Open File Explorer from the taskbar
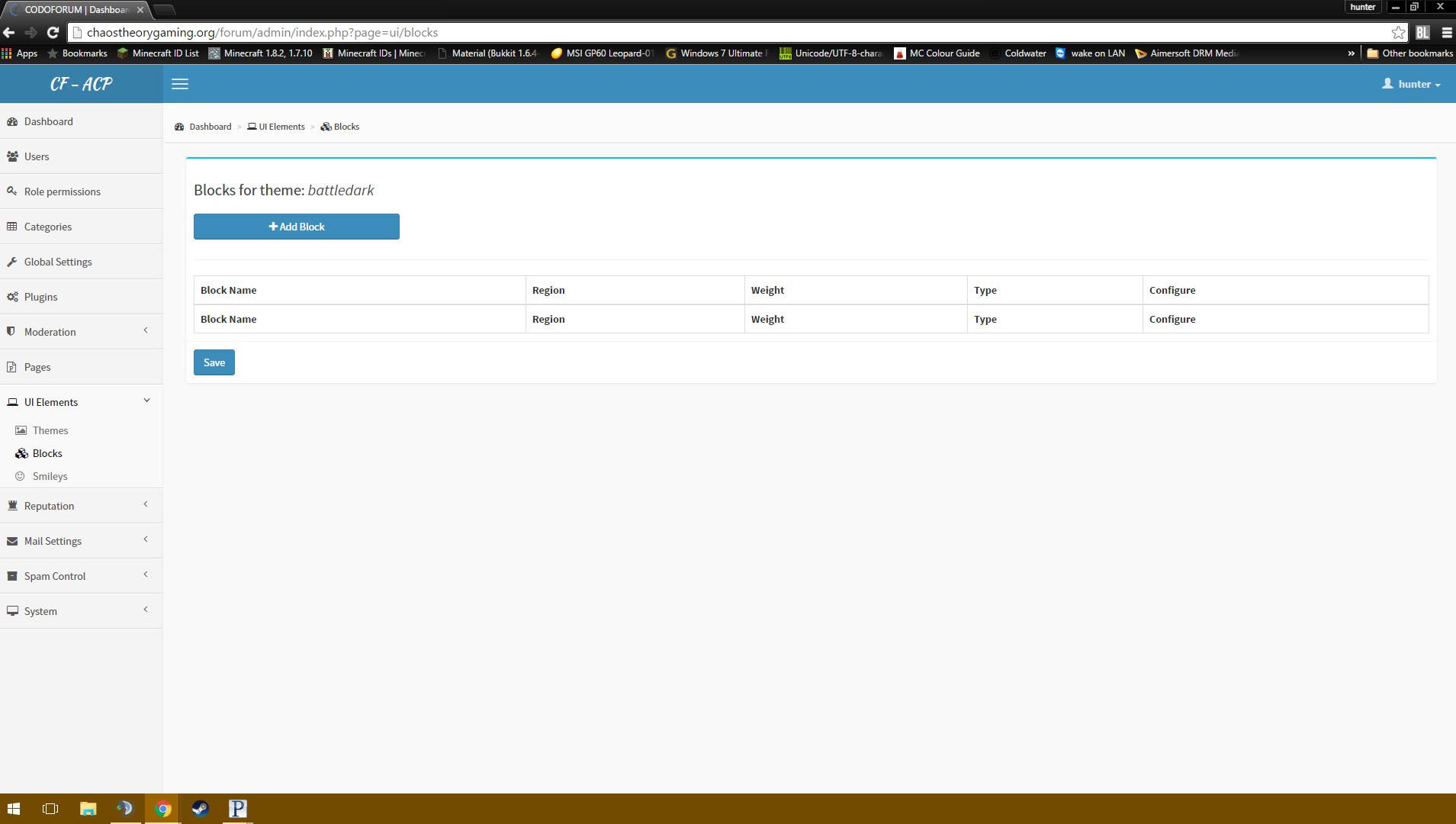1456x824 pixels. (88, 809)
